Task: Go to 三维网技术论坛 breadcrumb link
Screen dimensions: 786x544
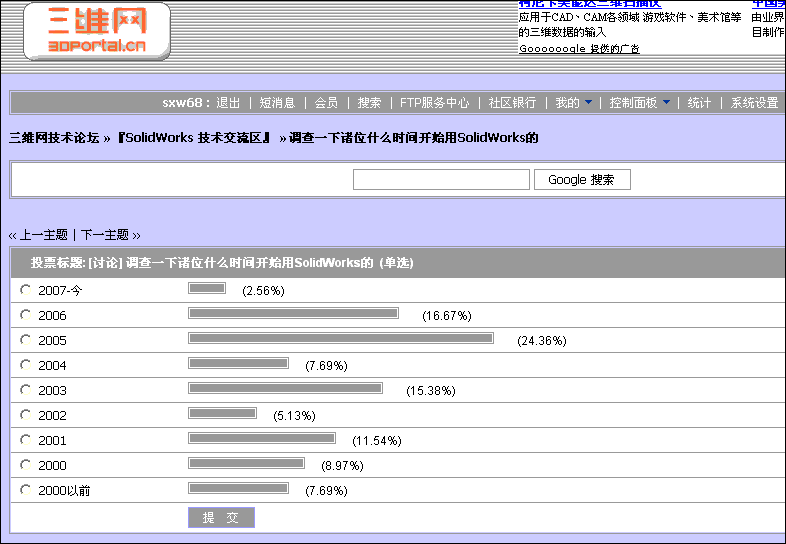Action: [x=54, y=138]
